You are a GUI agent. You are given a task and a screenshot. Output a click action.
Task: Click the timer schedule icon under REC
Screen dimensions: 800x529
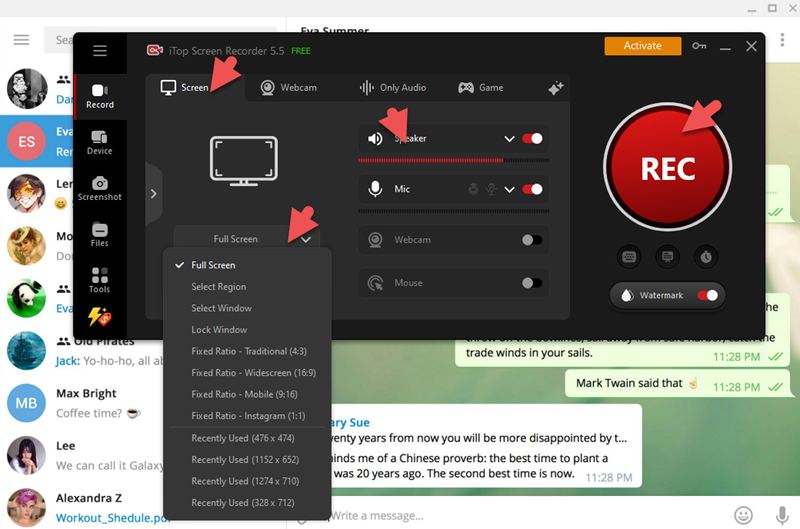tap(706, 256)
